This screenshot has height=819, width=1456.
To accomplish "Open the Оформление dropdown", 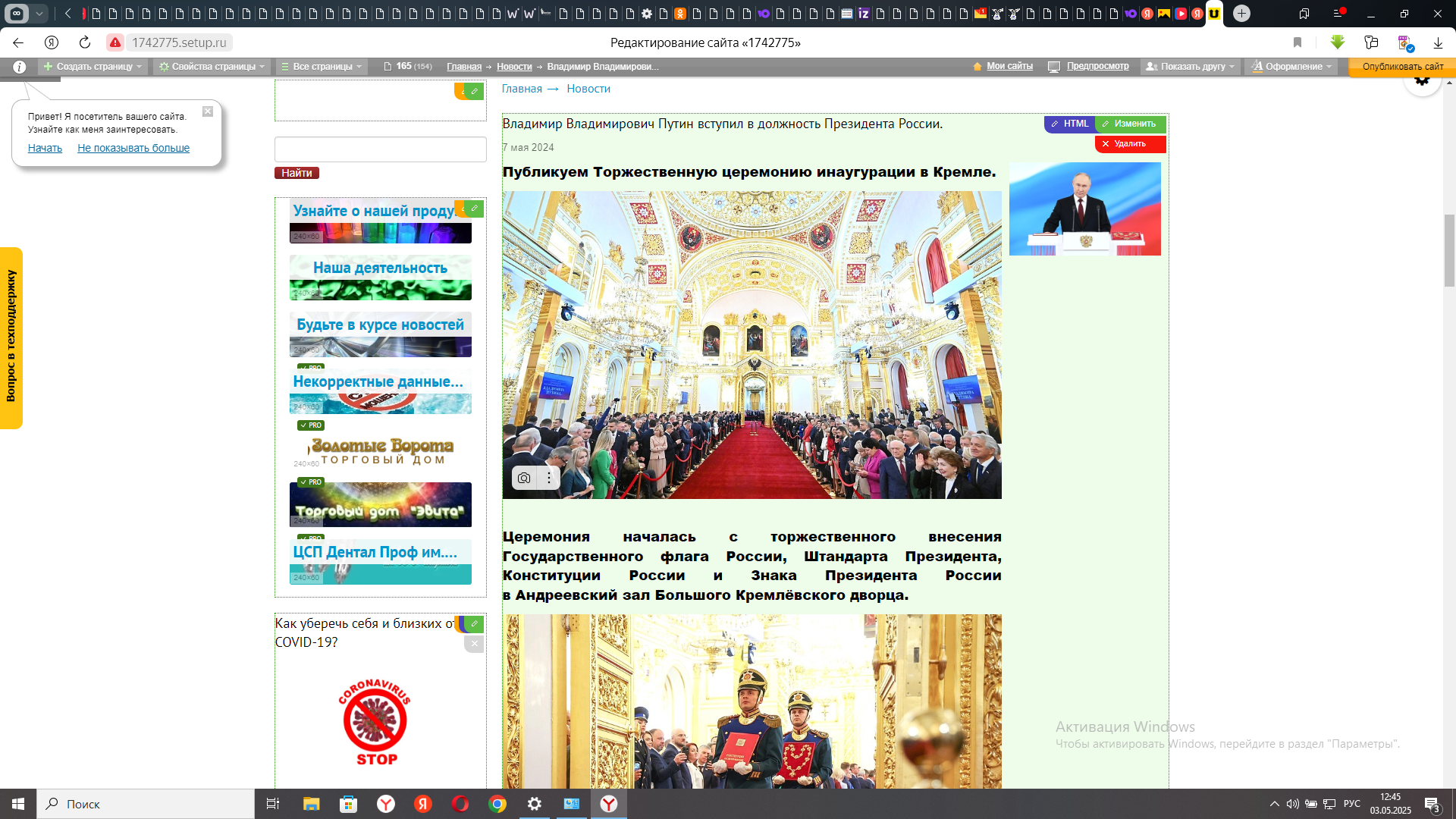I will tap(1291, 67).
